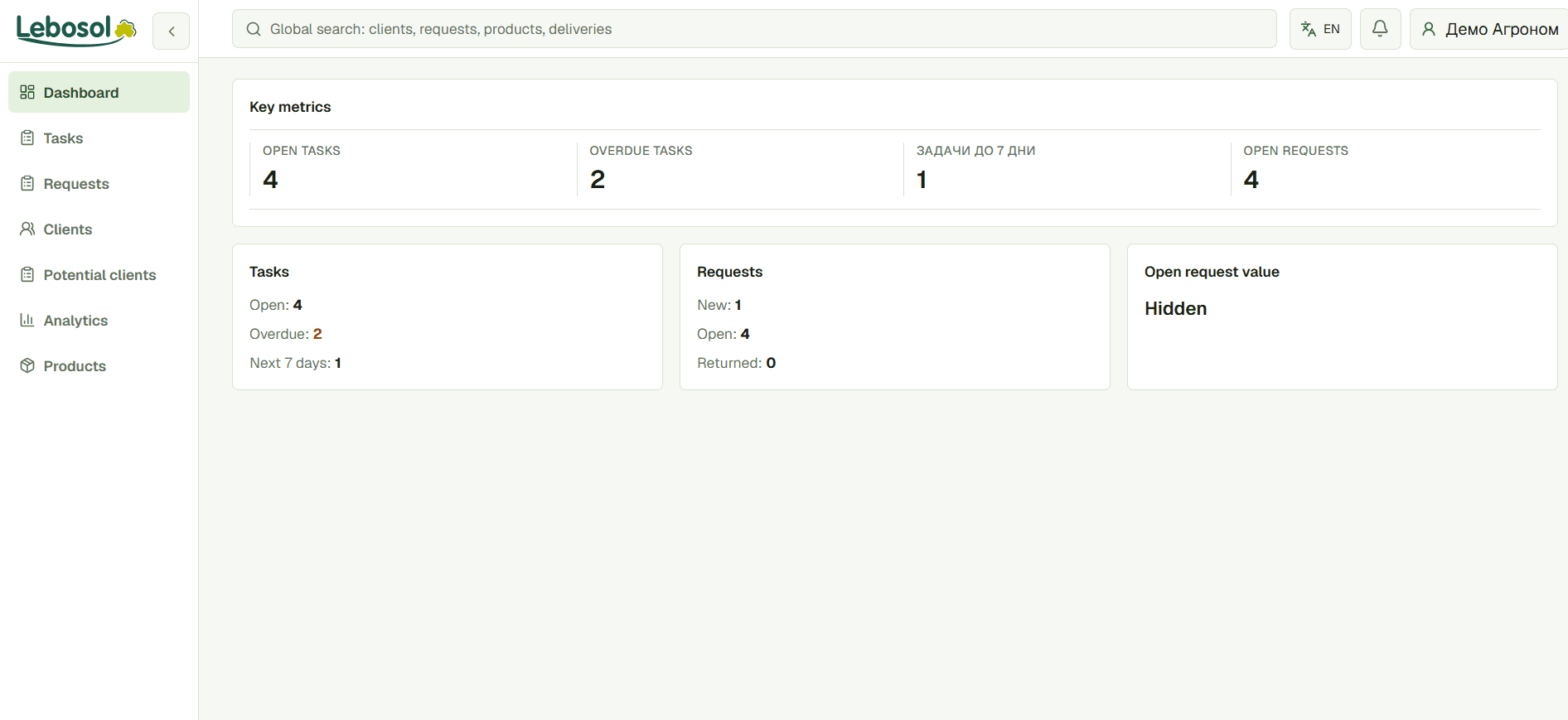This screenshot has height=720, width=1568.
Task: Navigate to Potential clients
Action: [99, 274]
